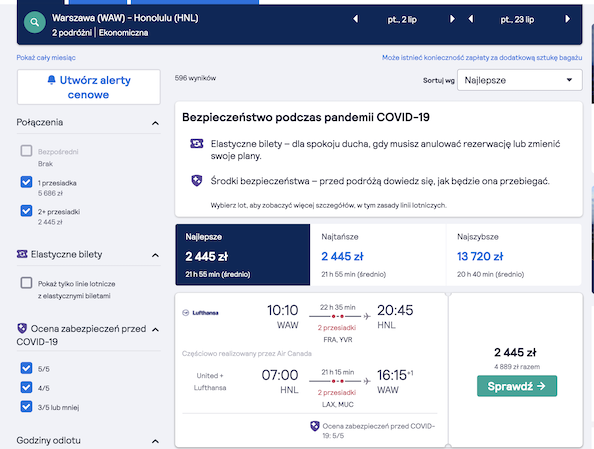Screen dimensions: 594x449
Task: Collapse the Elastyczne bilety filter section
Action: [x=155, y=255]
